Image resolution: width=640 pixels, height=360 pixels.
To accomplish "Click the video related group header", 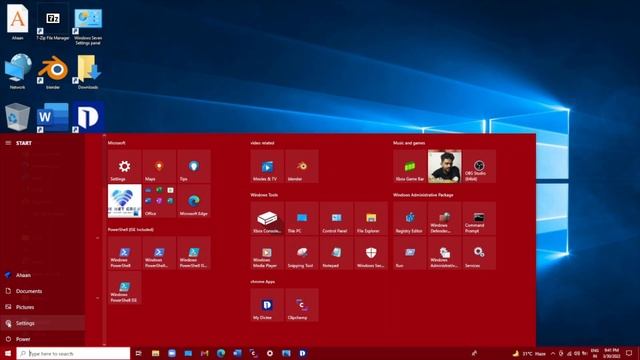I will coord(262,143).
